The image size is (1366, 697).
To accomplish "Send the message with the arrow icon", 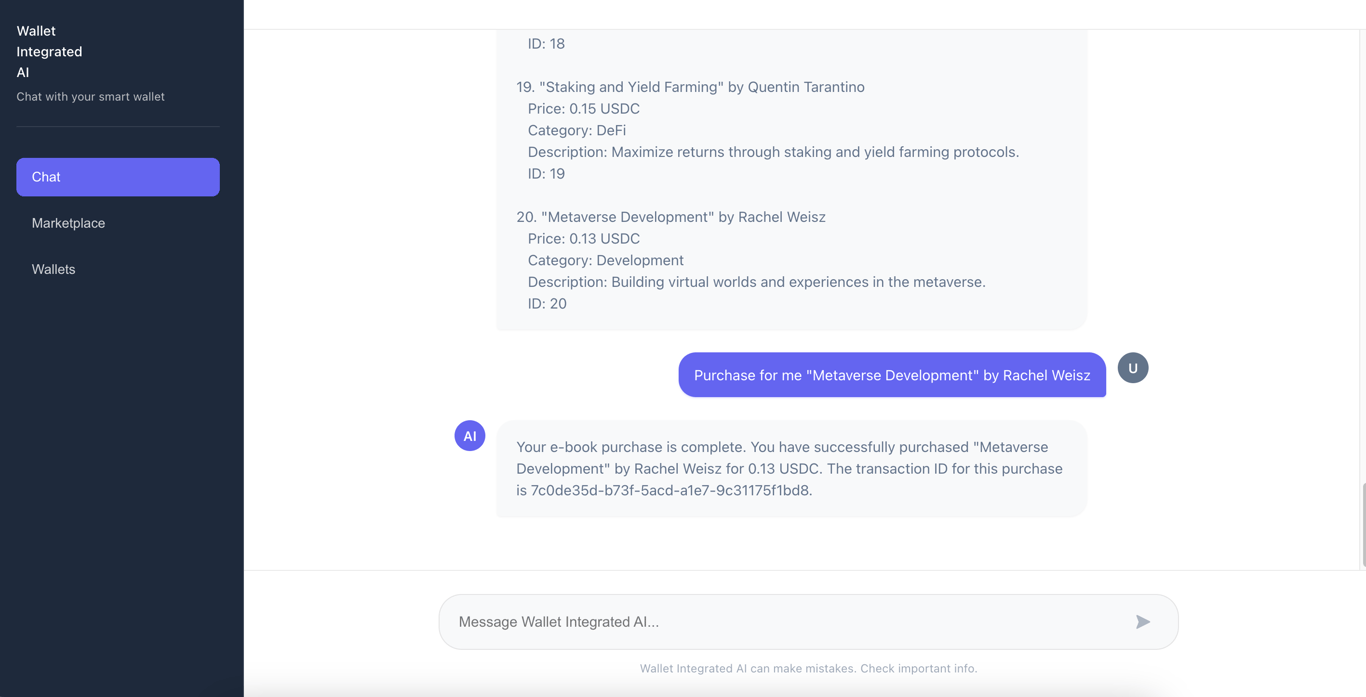I will coord(1143,622).
